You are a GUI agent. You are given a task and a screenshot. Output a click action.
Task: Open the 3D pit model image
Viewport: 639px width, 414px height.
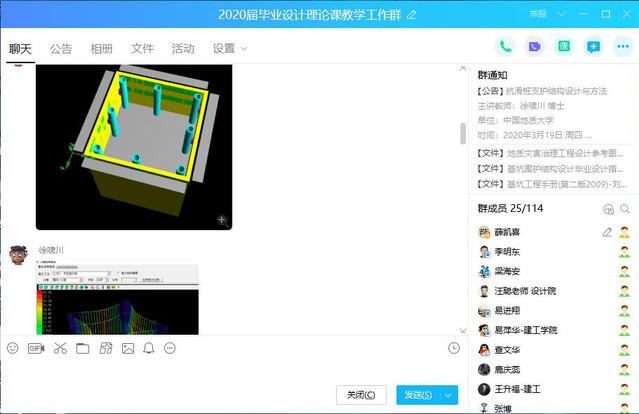[134, 147]
